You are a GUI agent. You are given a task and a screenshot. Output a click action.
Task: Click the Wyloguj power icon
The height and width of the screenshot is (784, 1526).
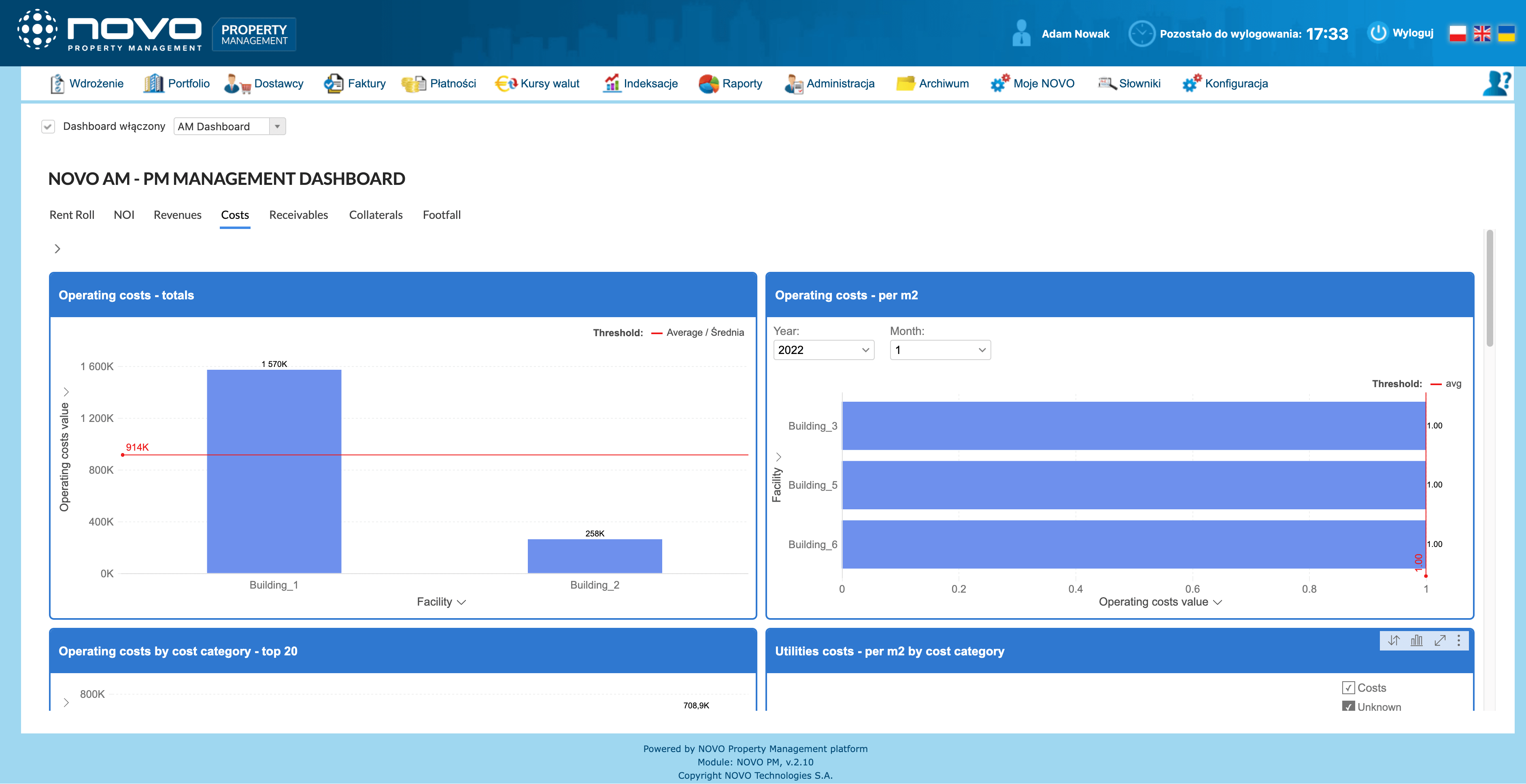point(1378,33)
